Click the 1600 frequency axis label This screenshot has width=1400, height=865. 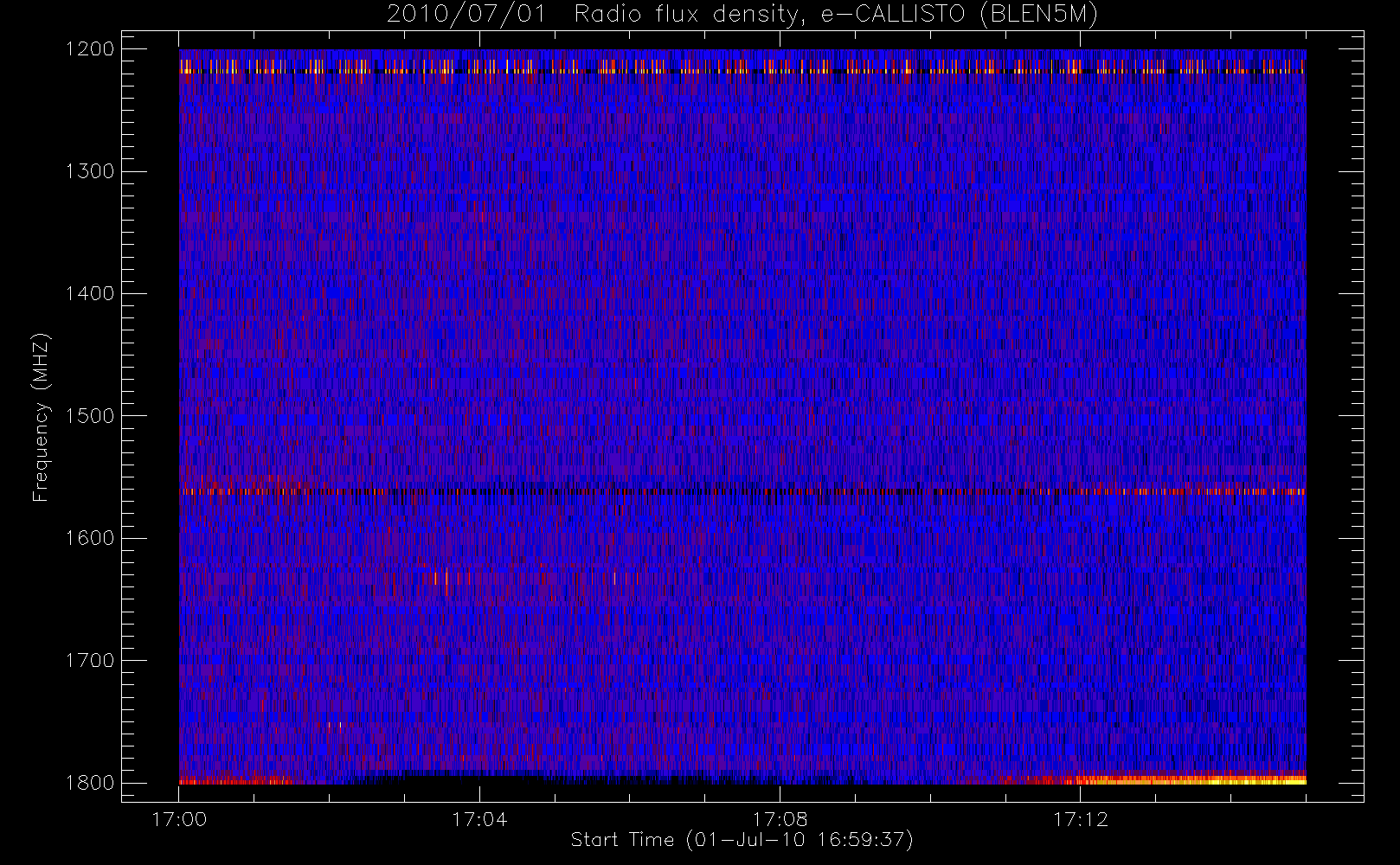click(90, 538)
